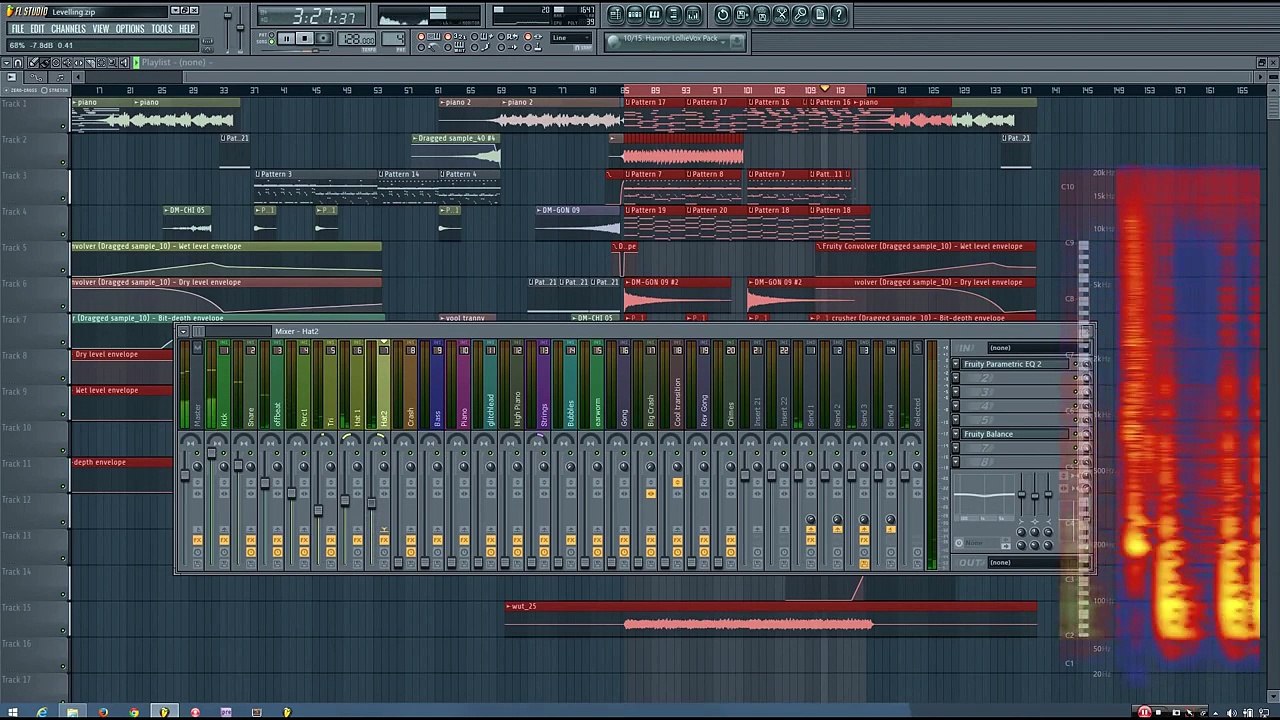Toggle Playlist snap magnet icon

coord(18,62)
